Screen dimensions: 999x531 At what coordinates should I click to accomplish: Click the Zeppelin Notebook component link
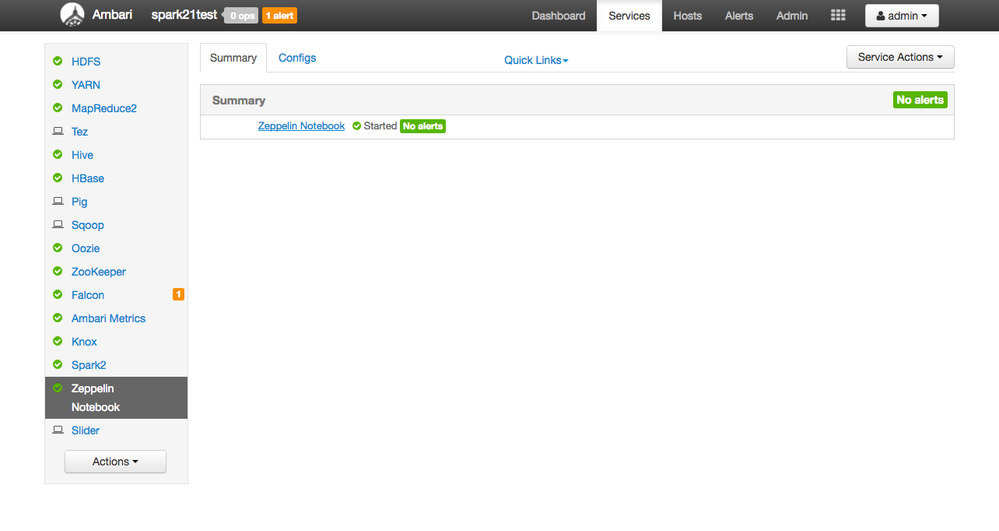coord(301,126)
